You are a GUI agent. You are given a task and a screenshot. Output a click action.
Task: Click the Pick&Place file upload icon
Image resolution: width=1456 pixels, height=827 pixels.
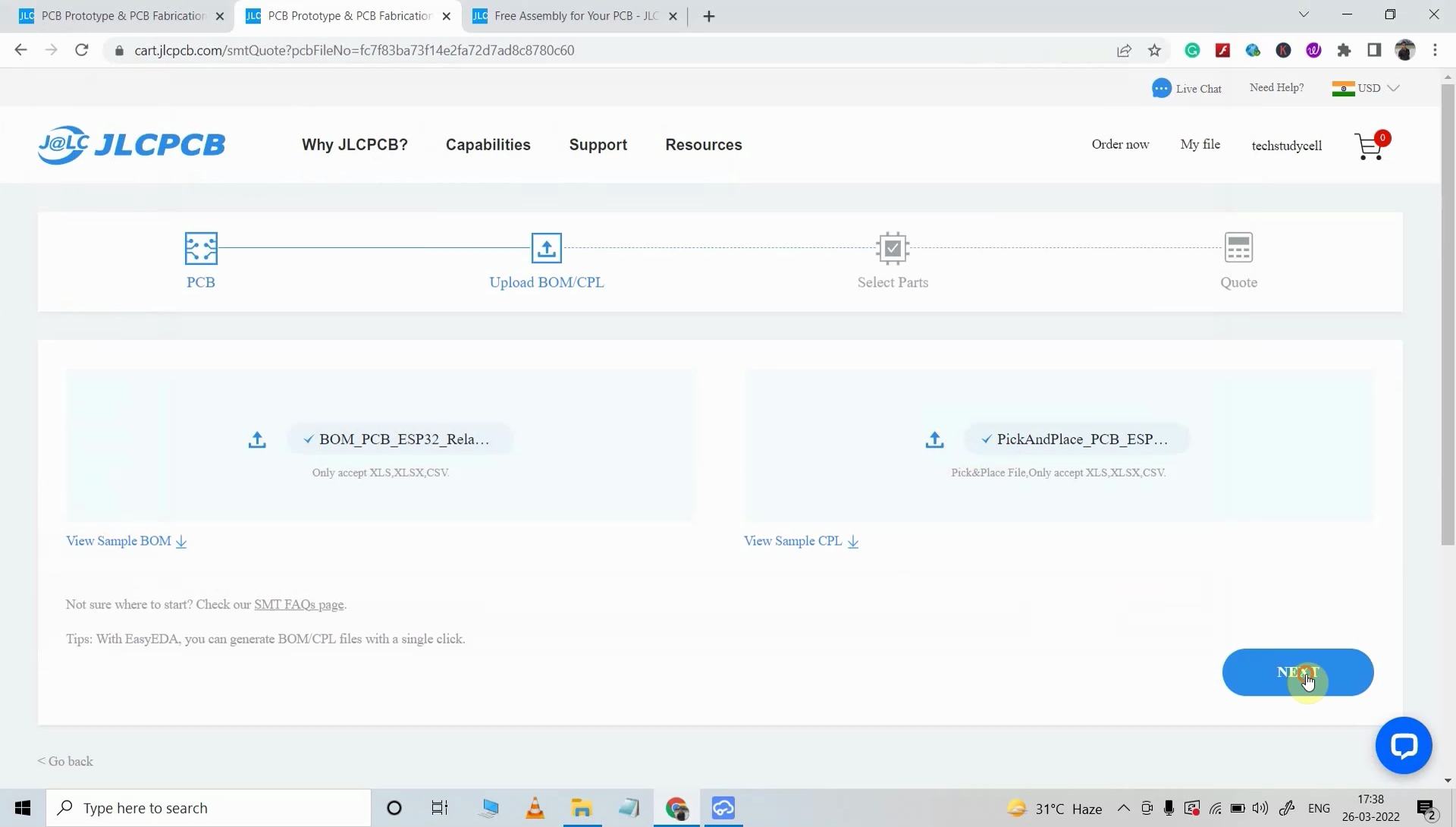[934, 439]
